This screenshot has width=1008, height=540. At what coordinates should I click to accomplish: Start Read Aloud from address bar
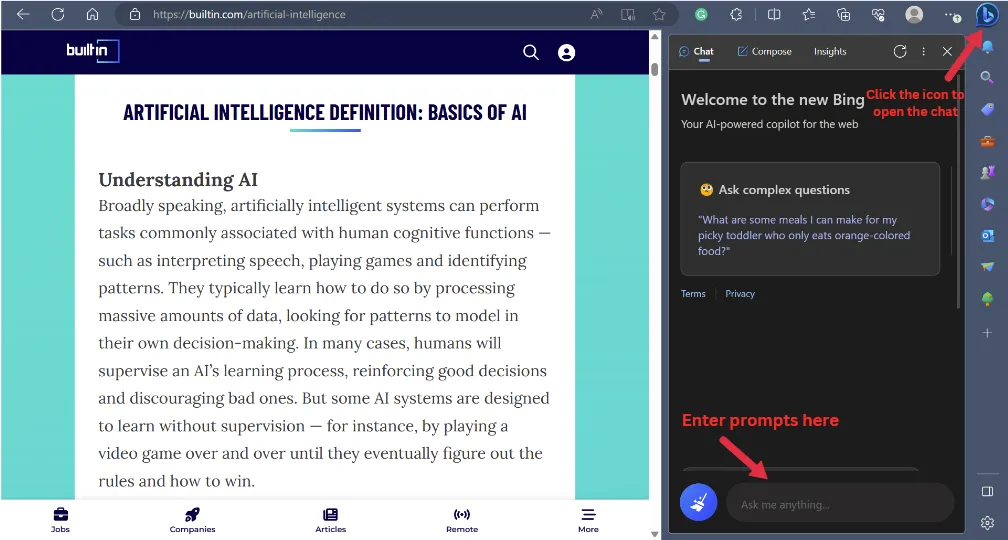pos(597,14)
